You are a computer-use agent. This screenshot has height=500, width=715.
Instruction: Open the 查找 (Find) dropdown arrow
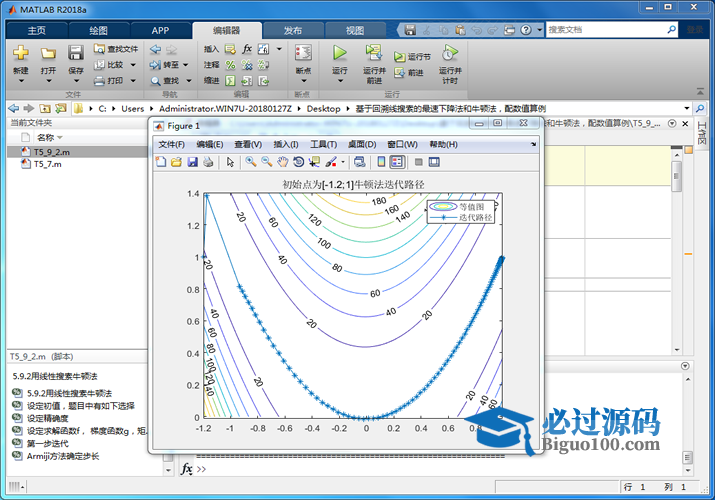tap(189, 81)
